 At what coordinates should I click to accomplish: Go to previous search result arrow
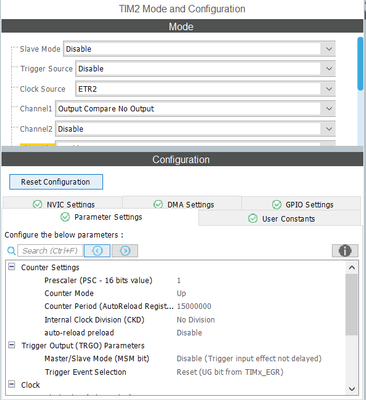tap(97, 251)
